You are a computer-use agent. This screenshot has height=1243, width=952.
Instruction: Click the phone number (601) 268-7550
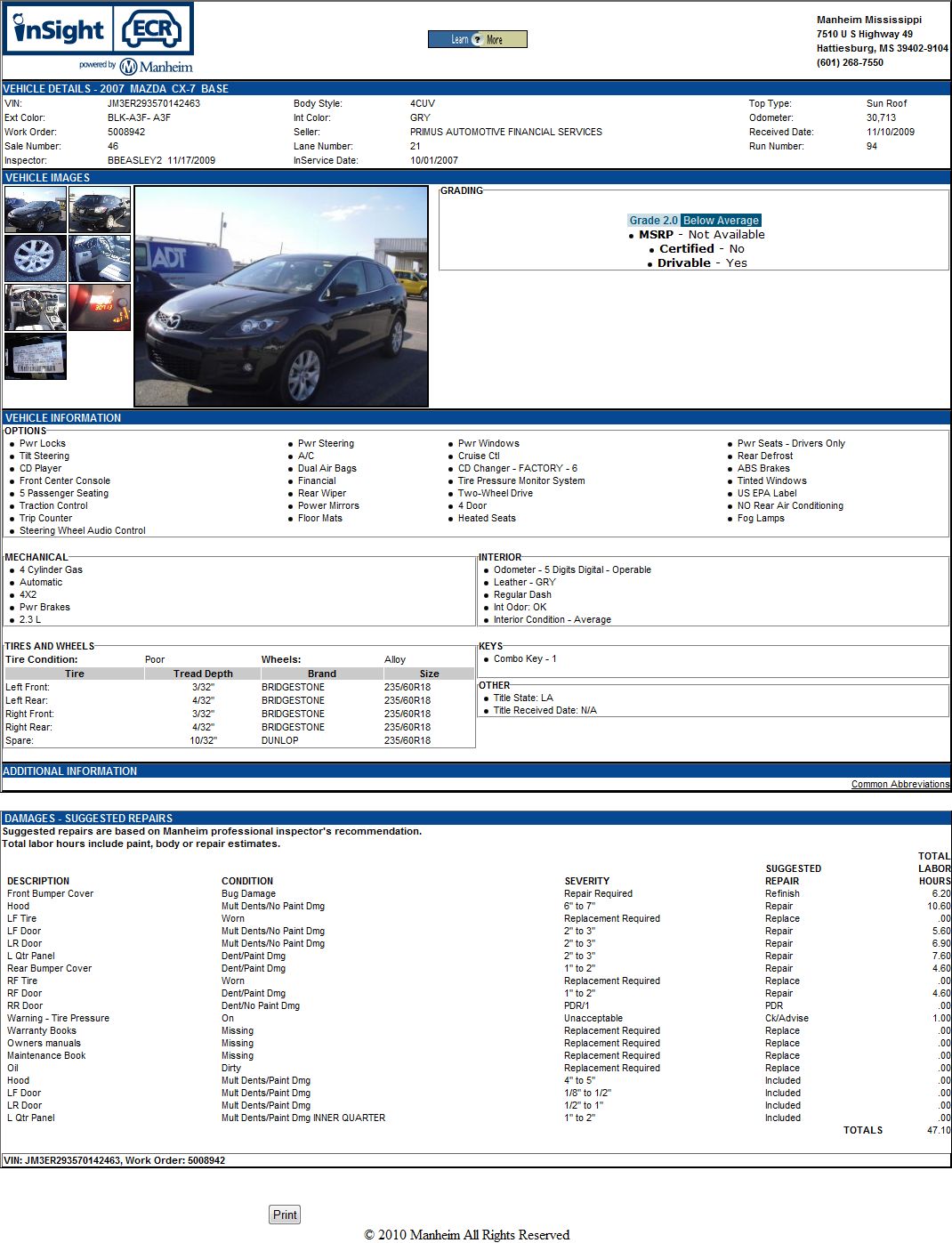850,62
